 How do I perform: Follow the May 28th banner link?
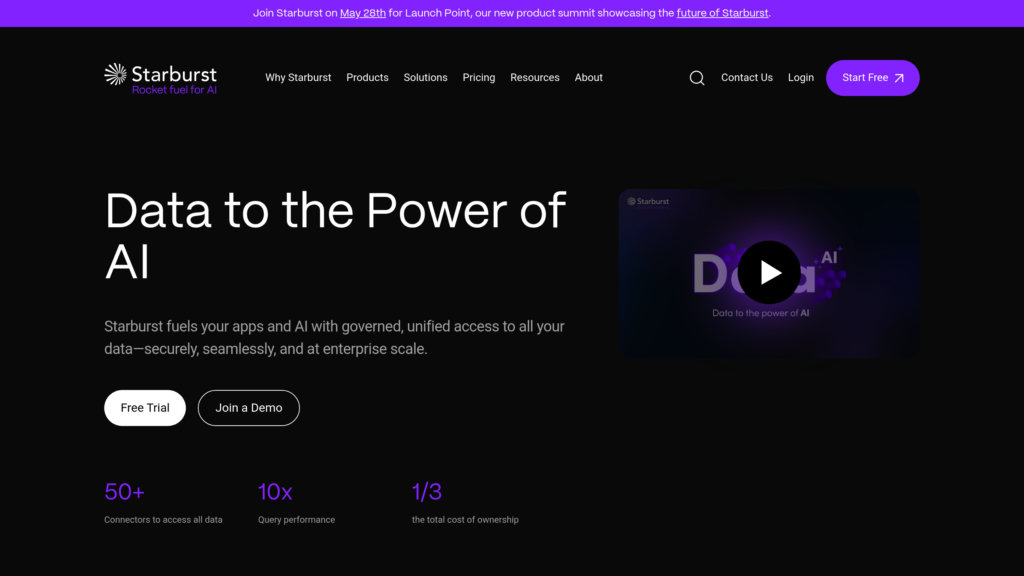point(362,13)
